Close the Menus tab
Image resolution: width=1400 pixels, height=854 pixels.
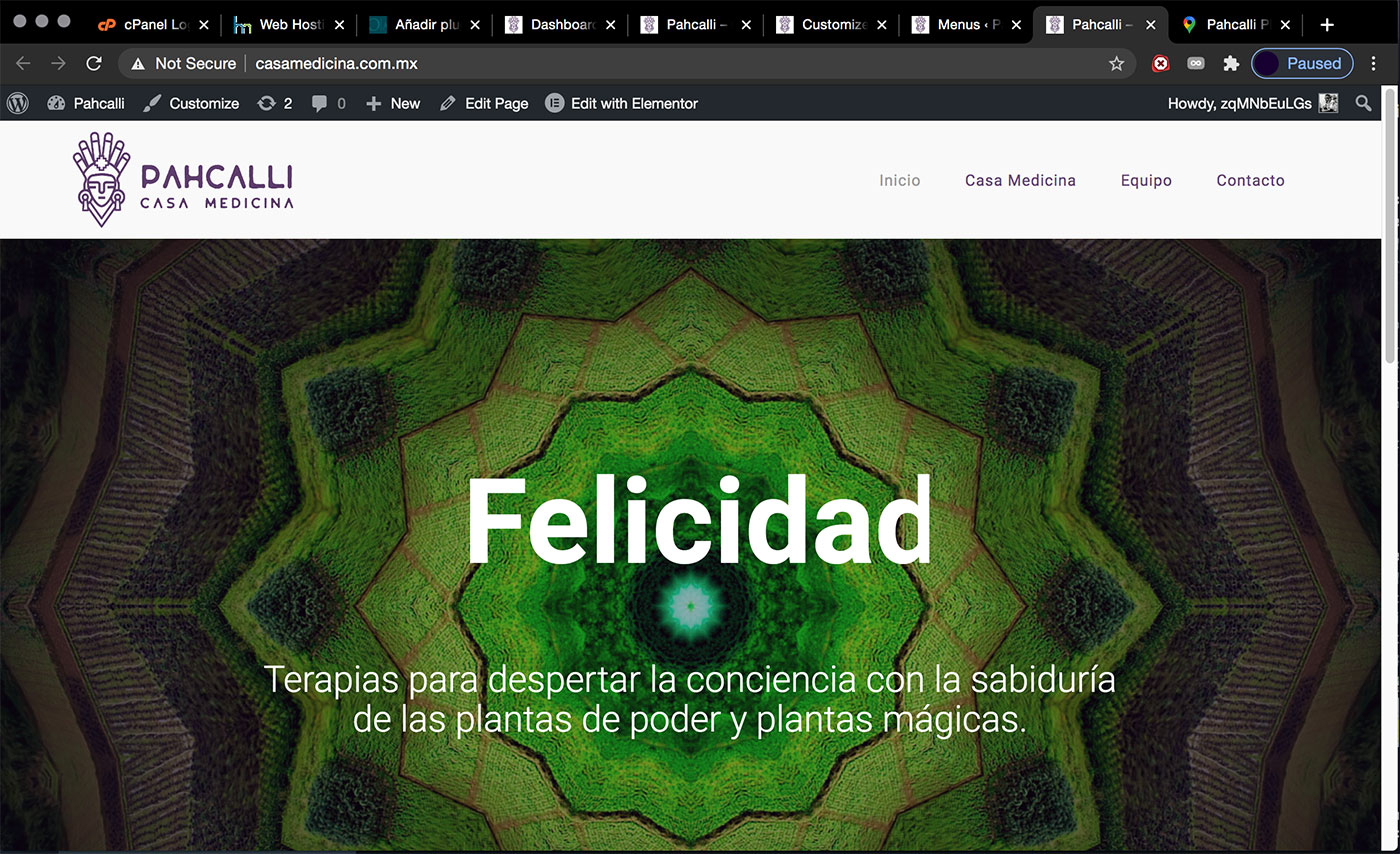1018,25
